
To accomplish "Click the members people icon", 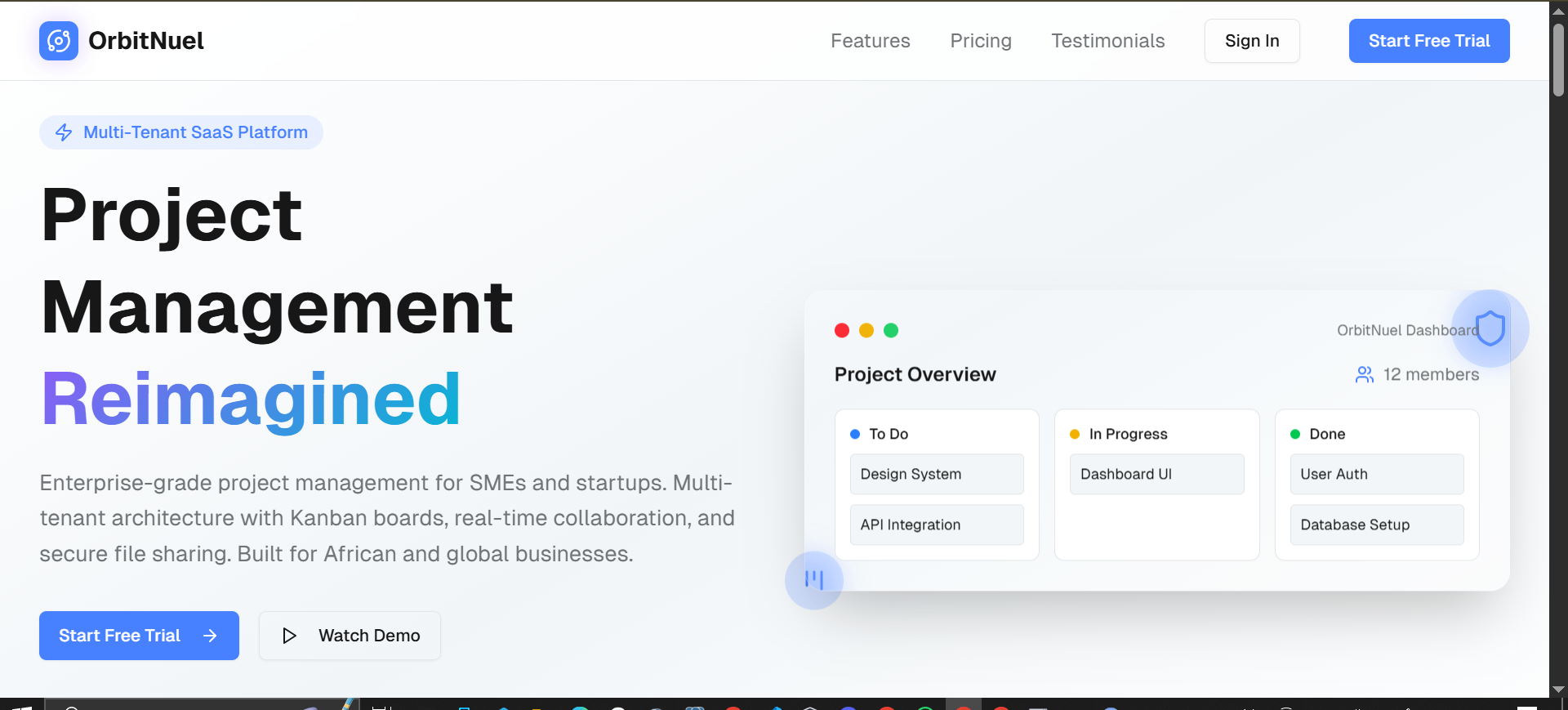I will pyautogui.click(x=1364, y=374).
